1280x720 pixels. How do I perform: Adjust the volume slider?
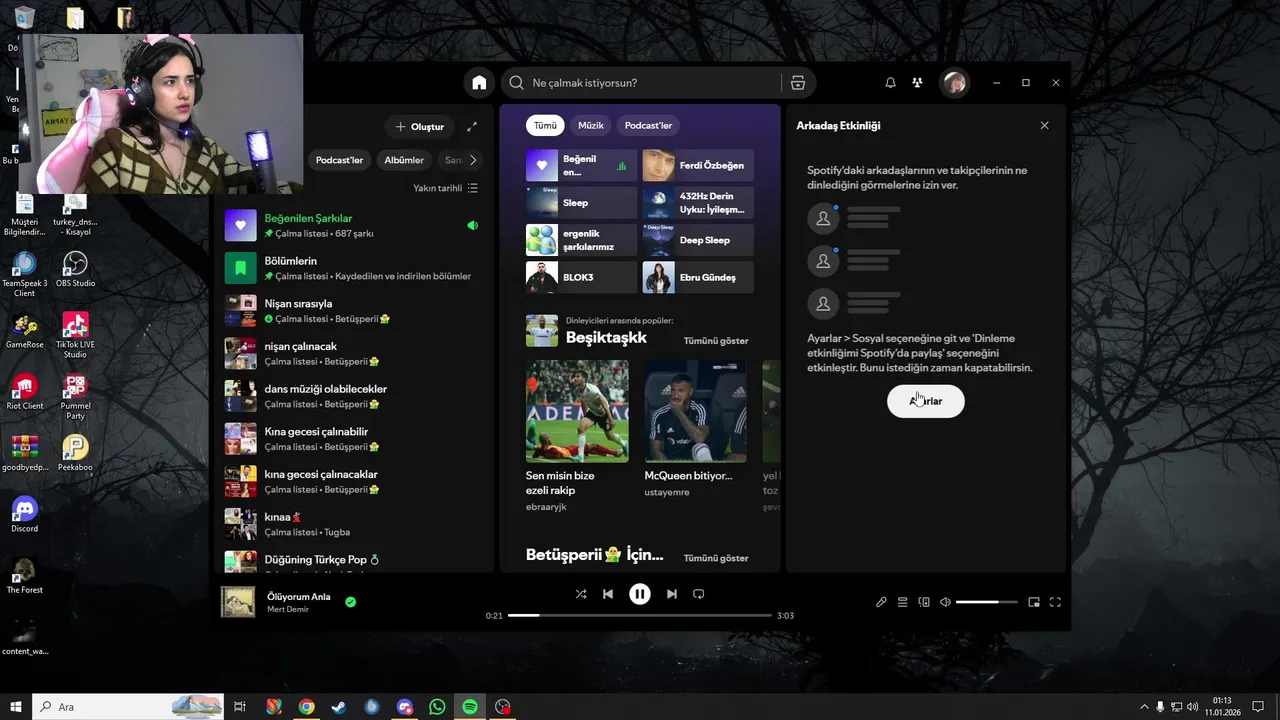pyautogui.click(x=986, y=602)
